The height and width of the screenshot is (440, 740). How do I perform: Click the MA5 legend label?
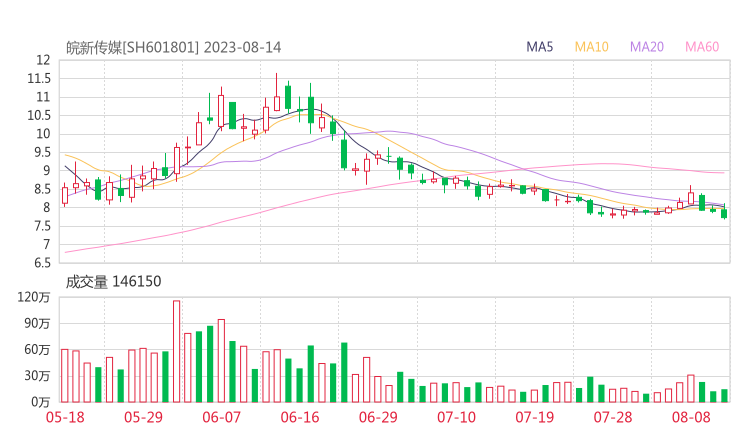tap(539, 47)
